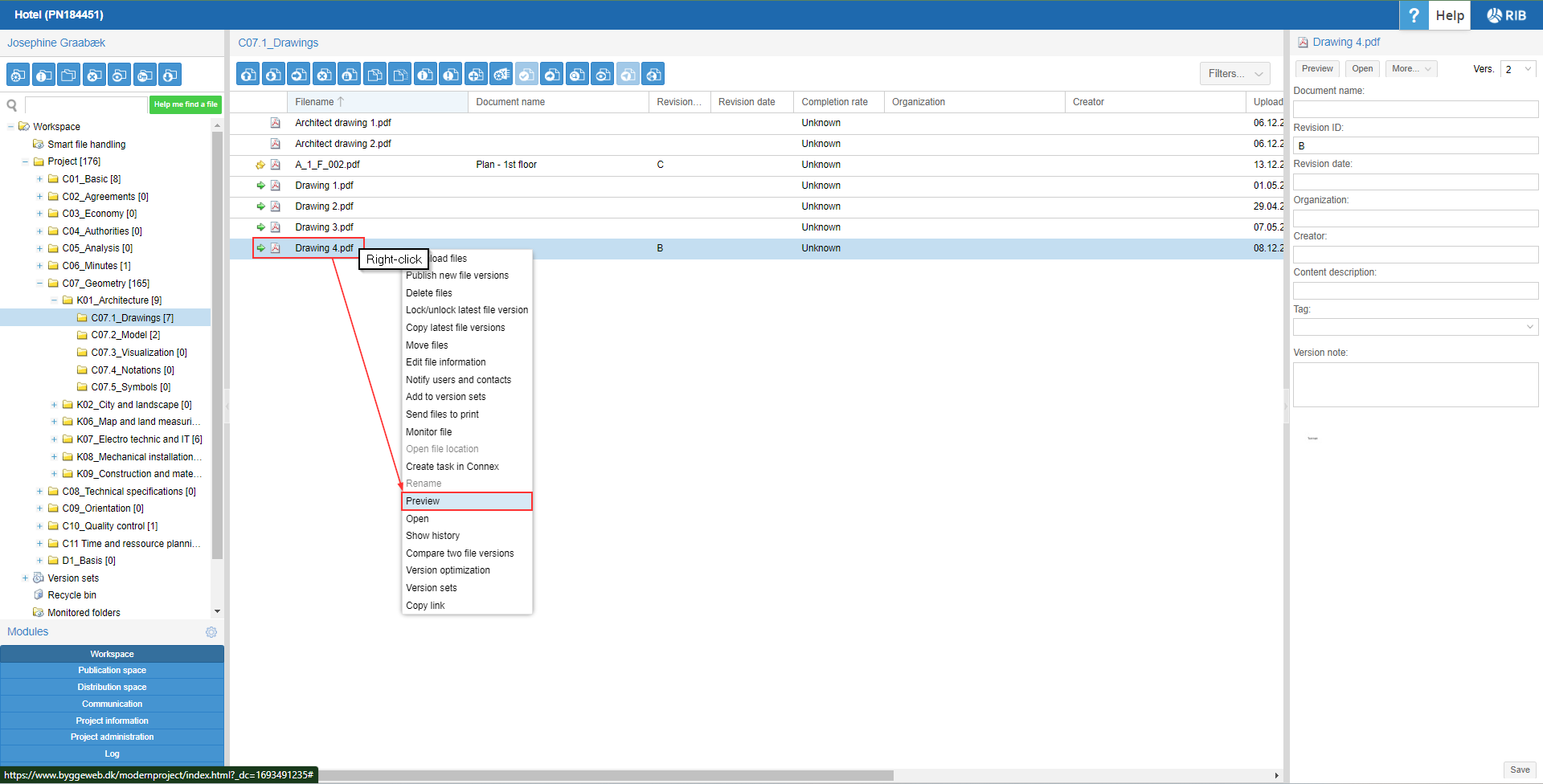Open the Vers. number dropdown
Image resolution: width=1543 pixels, height=784 pixels.
[x=1517, y=69]
